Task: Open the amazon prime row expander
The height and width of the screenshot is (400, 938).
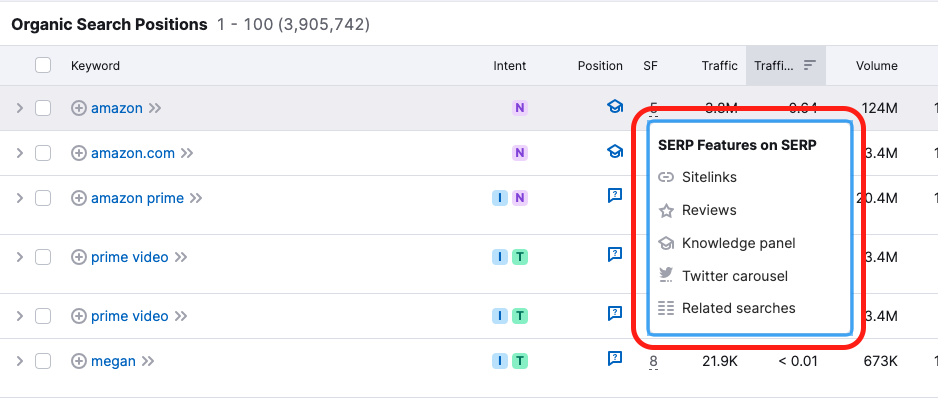Action: 20,198
